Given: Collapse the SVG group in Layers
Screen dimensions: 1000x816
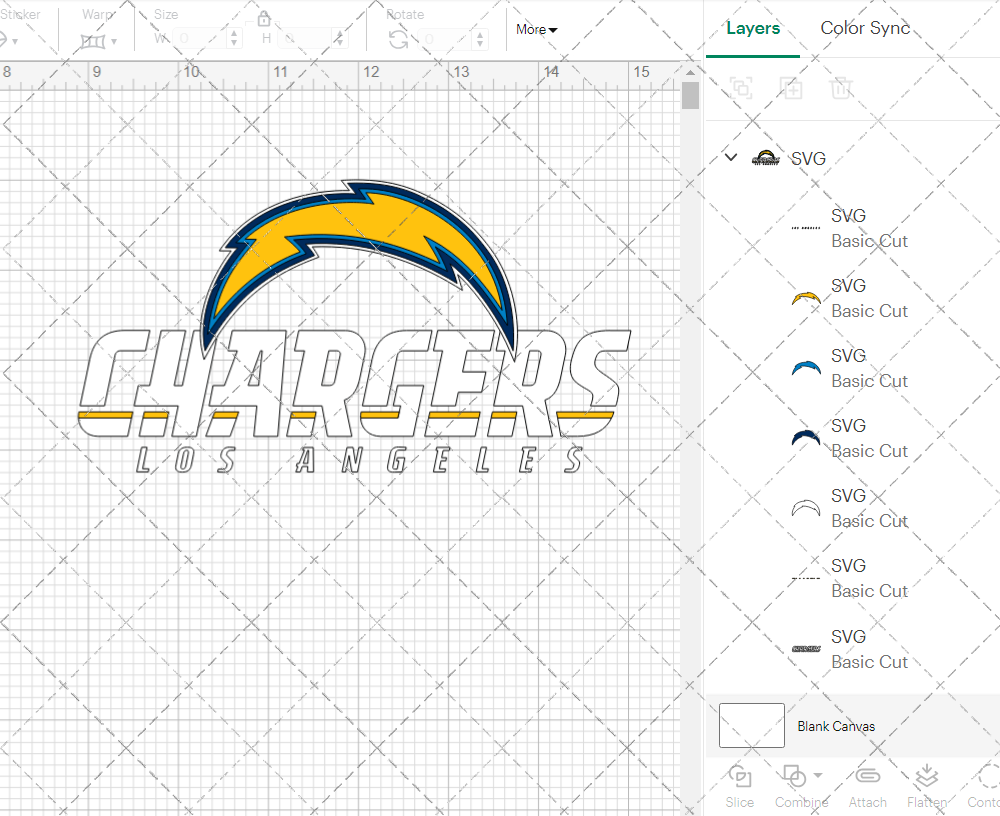Looking at the screenshot, I should point(731,158).
